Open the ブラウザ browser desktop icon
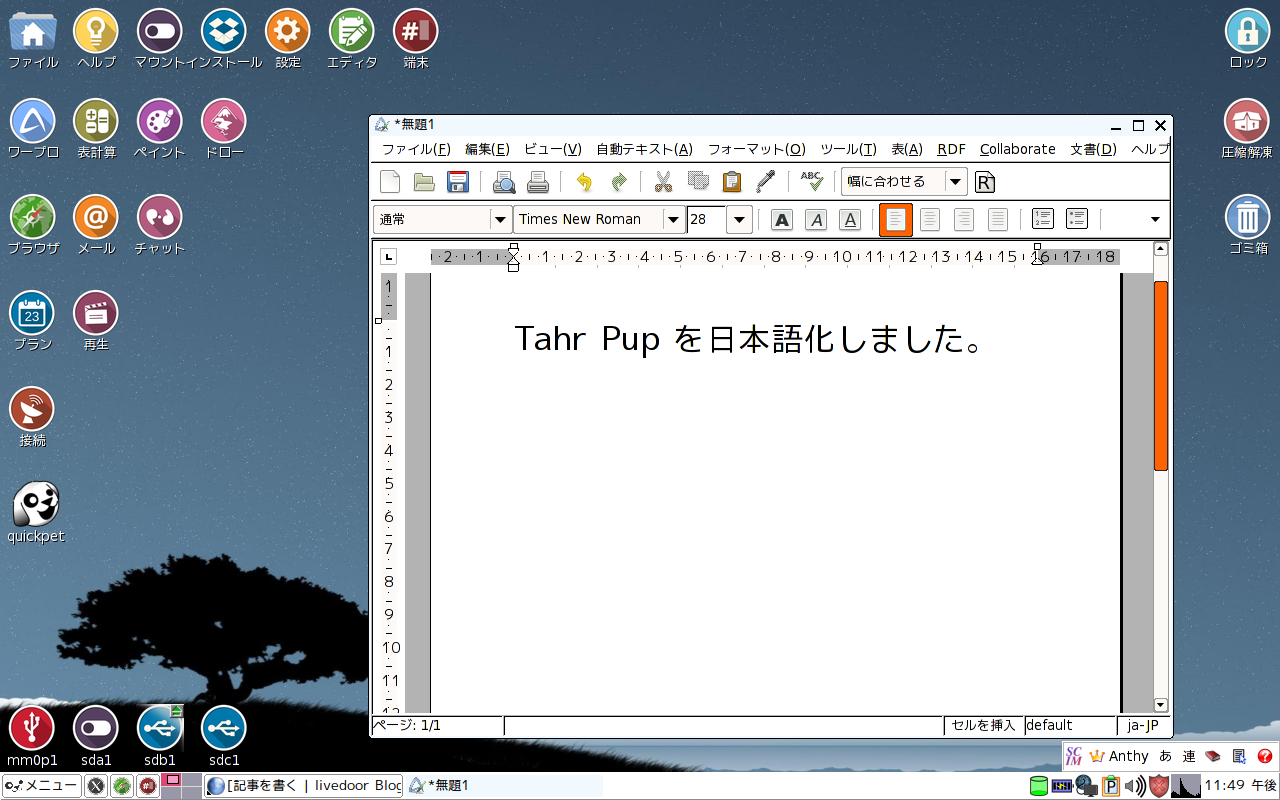The width and height of the screenshot is (1280, 800). pyautogui.click(x=33, y=226)
